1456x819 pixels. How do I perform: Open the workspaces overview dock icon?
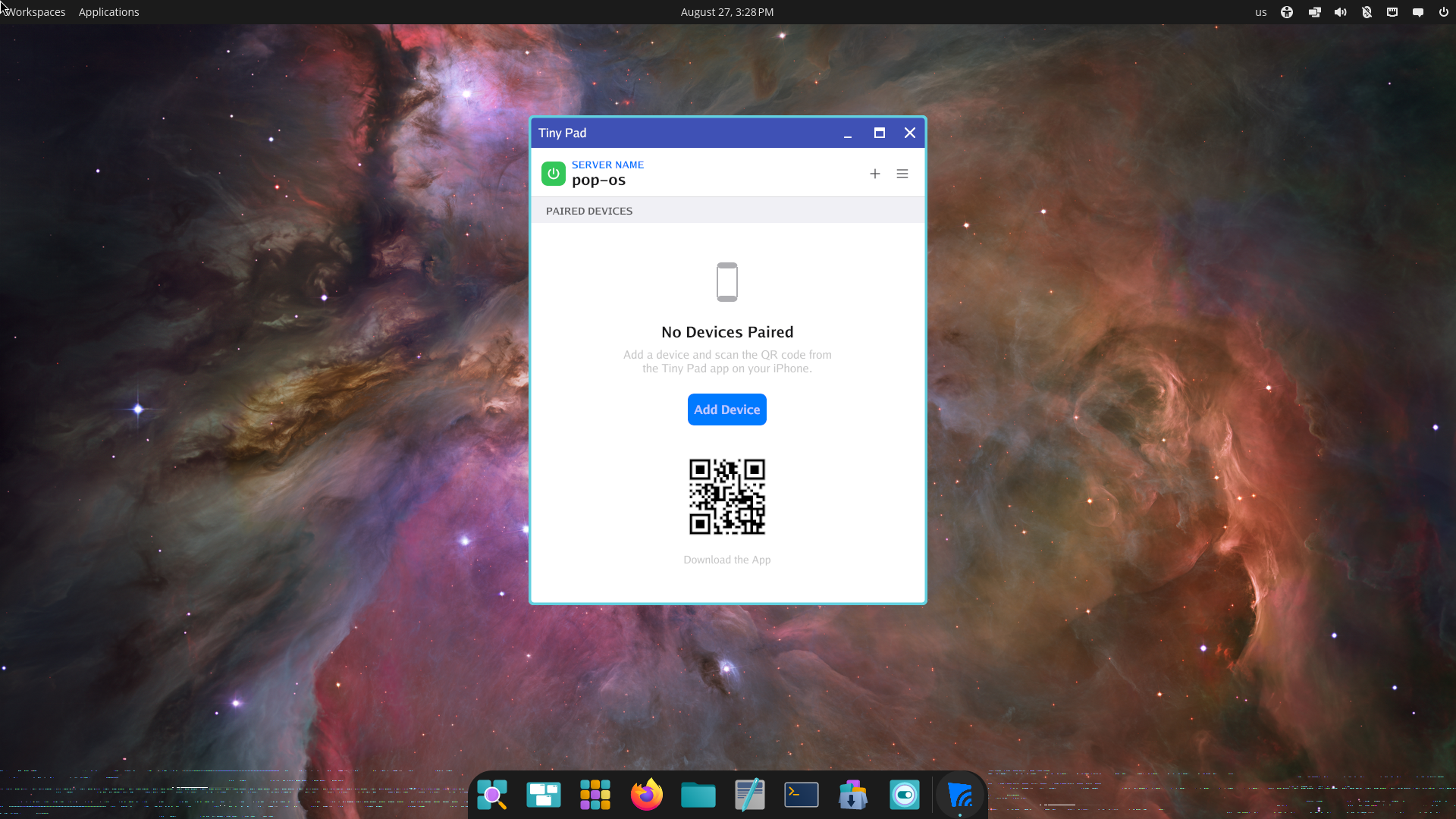(544, 795)
